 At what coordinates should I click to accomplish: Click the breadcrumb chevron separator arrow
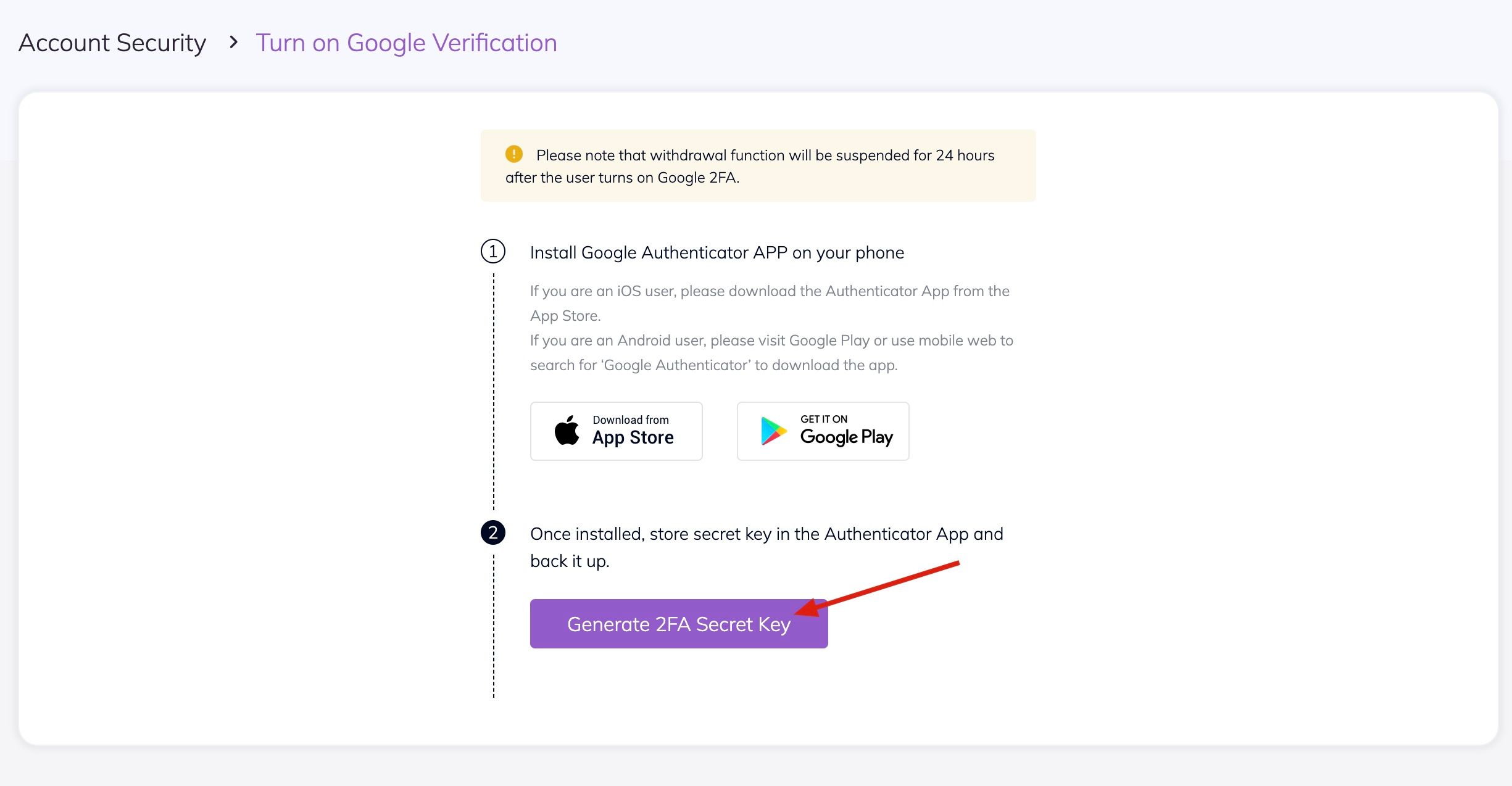(233, 43)
